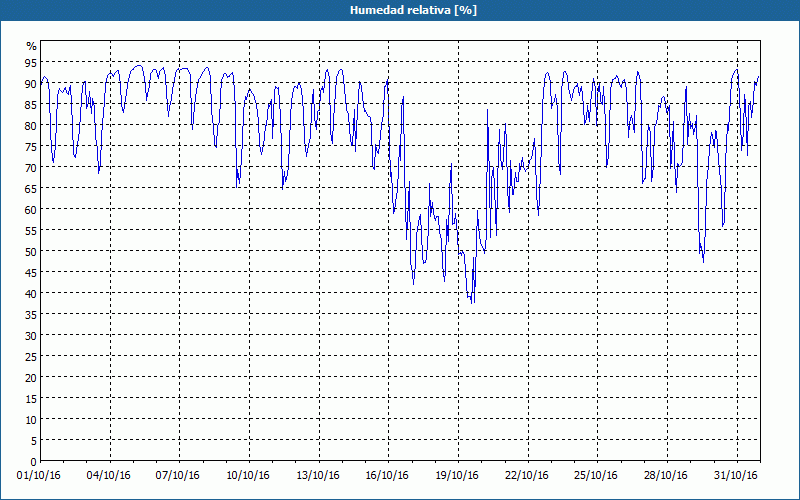The height and width of the screenshot is (500, 800).
Task: Click the 55 value on y-axis
Action: [x=31, y=231]
